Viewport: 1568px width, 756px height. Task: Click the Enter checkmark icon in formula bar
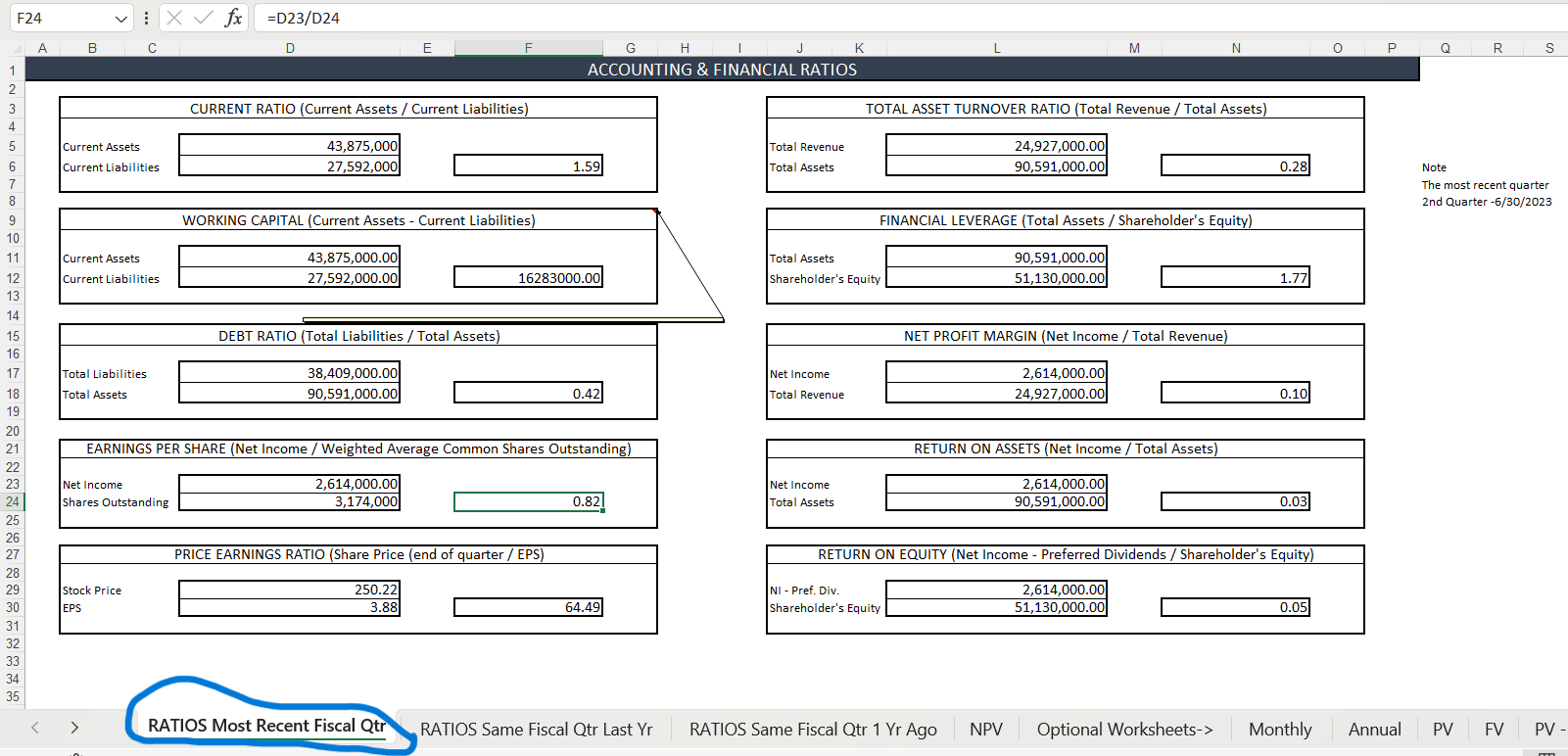pyautogui.click(x=204, y=18)
